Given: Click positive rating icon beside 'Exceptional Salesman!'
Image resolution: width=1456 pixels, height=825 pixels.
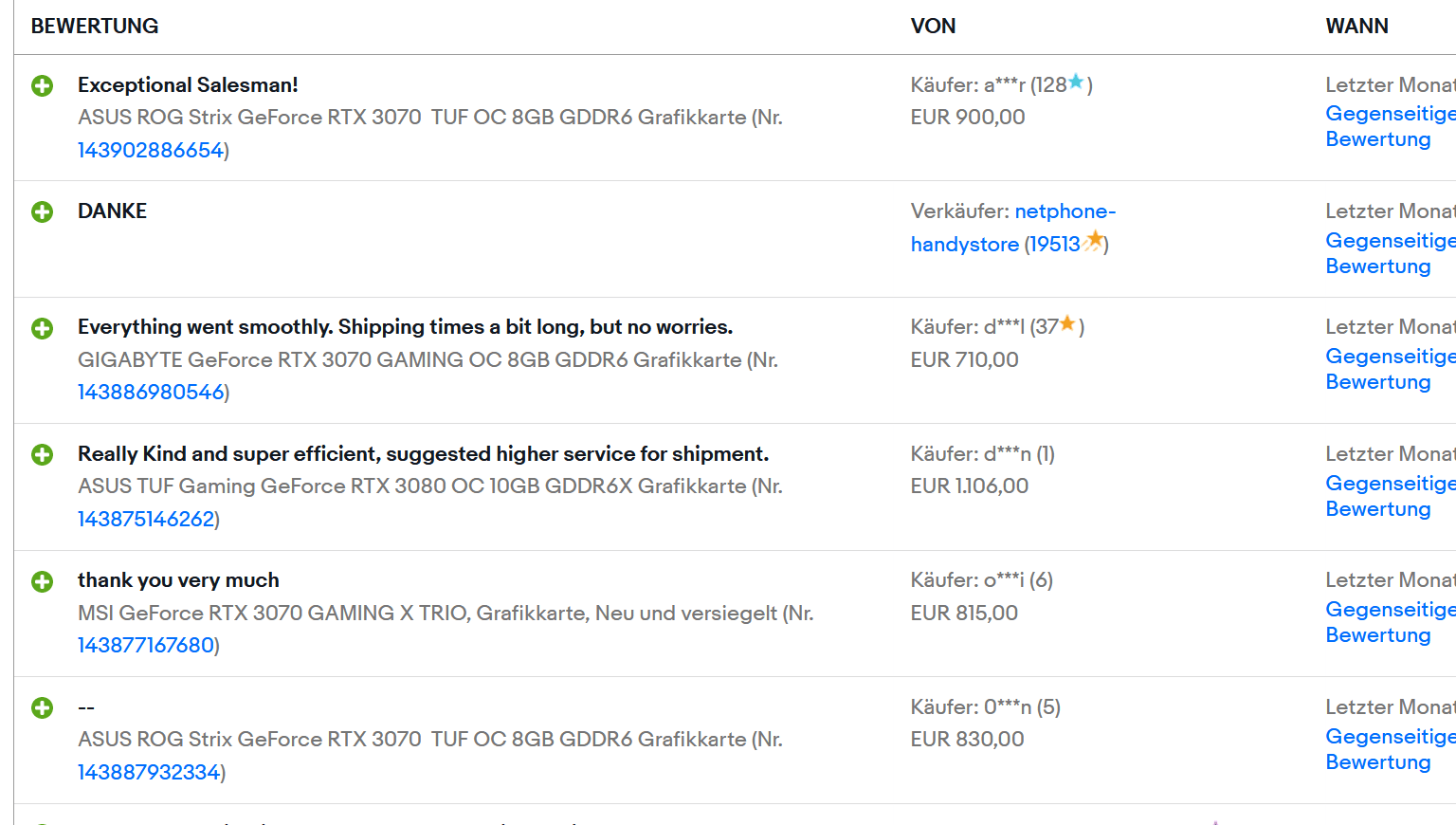Looking at the screenshot, I should point(43,86).
